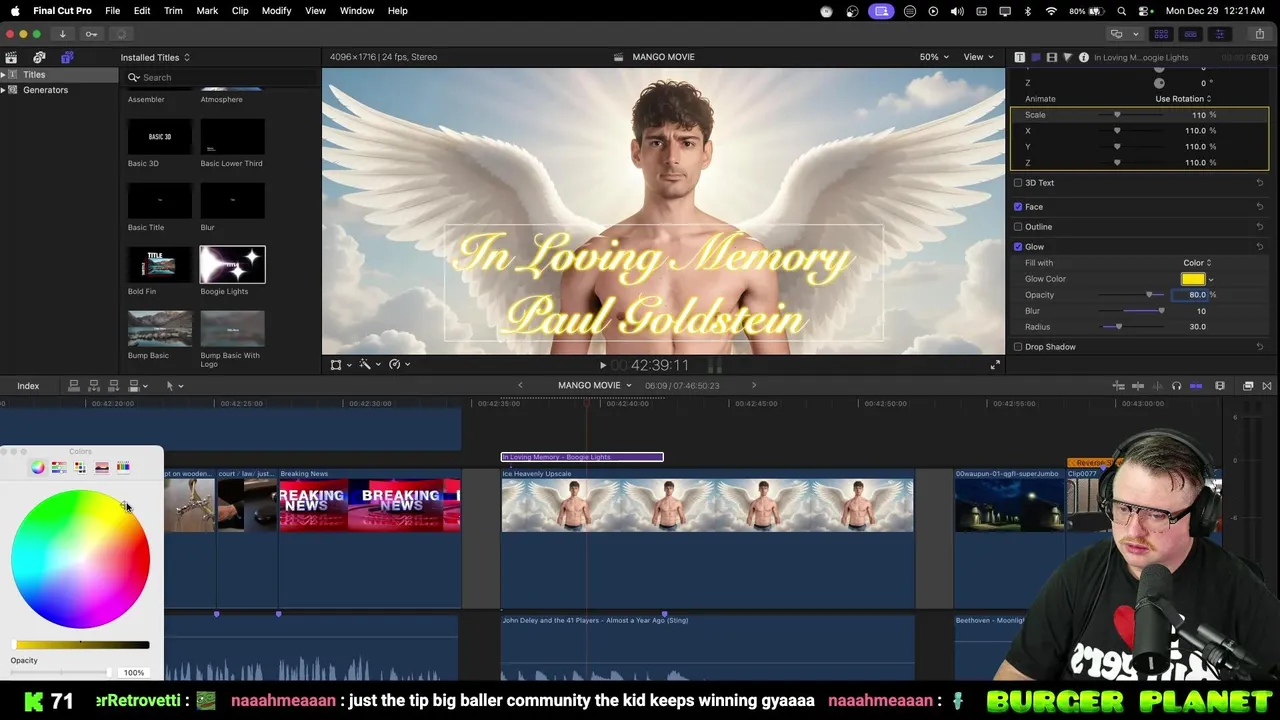Click viewer full-screen expand arrows icon

pos(994,365)
